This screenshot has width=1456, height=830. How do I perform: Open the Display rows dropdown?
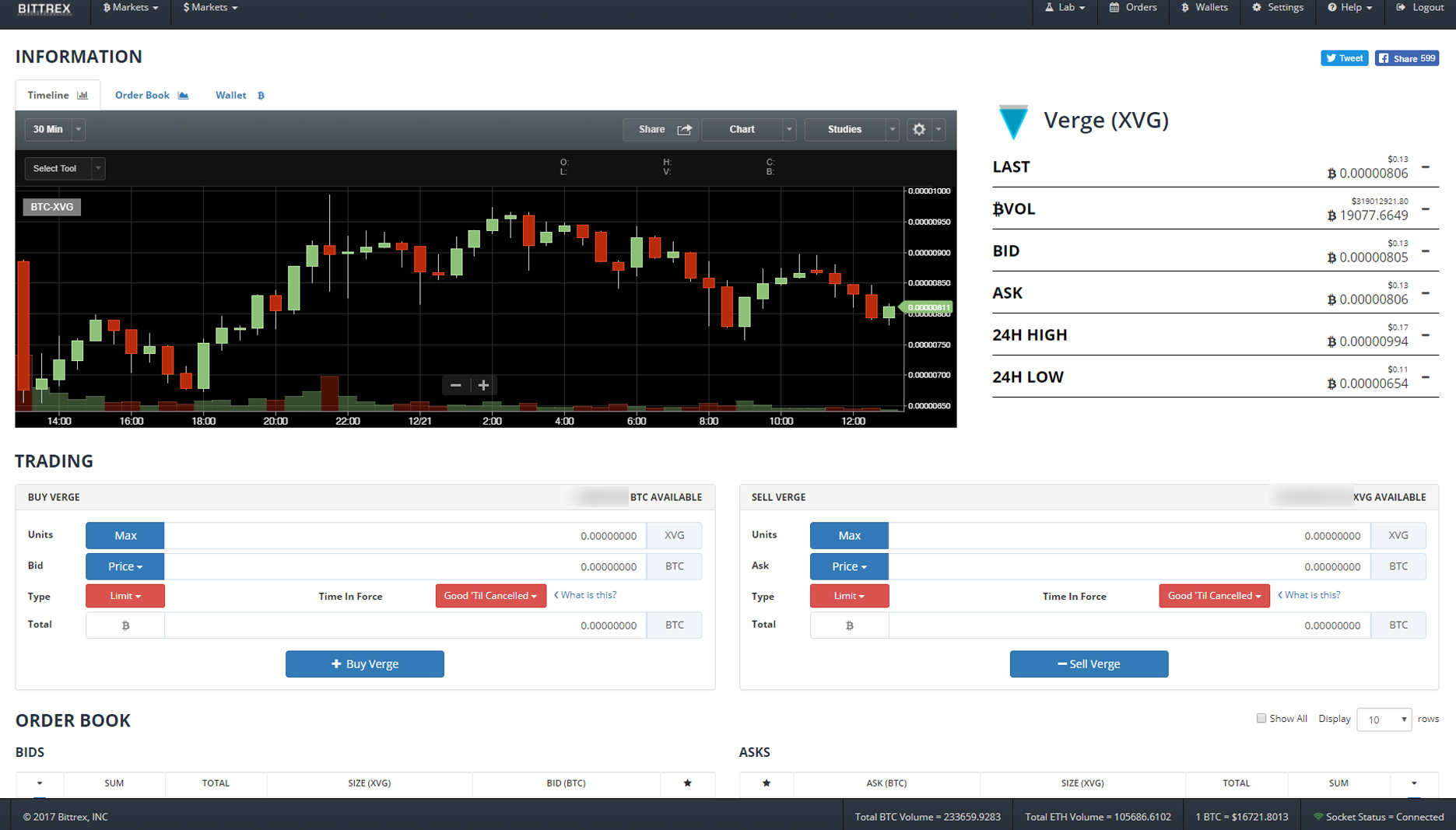pos(1384,720)
